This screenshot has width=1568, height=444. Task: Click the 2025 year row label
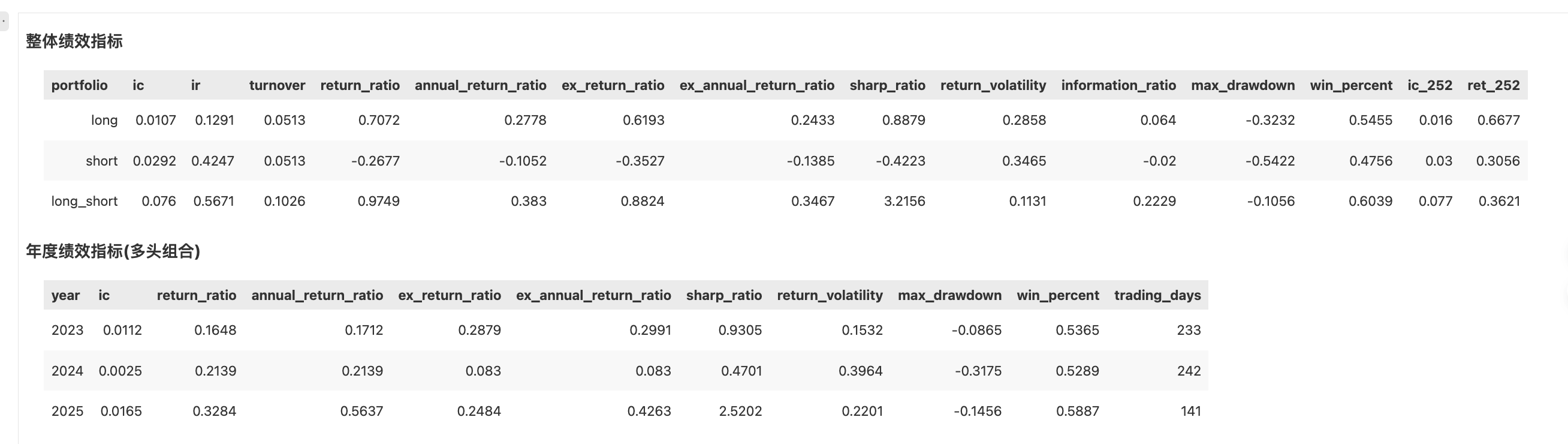tap(67, 412)
